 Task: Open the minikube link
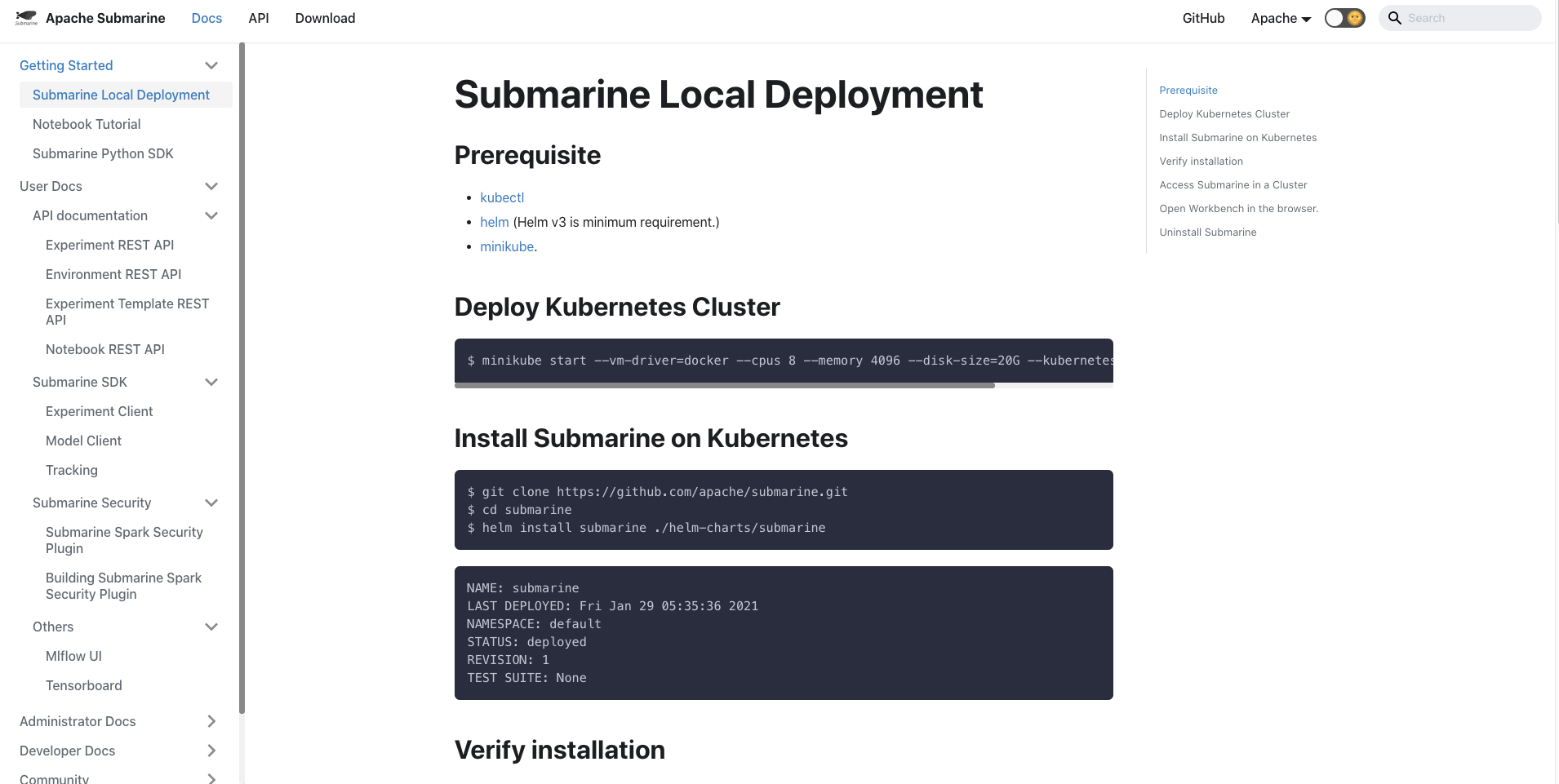(x=507, y=246)
